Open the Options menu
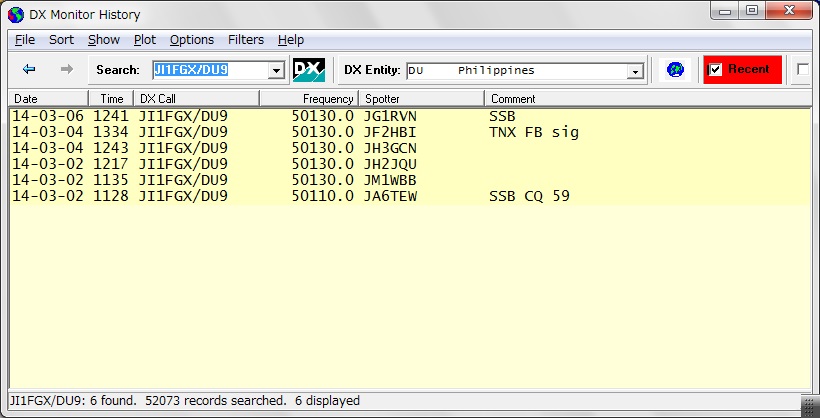The width and height of the screenshot is (820, 418). coord(191,40)
